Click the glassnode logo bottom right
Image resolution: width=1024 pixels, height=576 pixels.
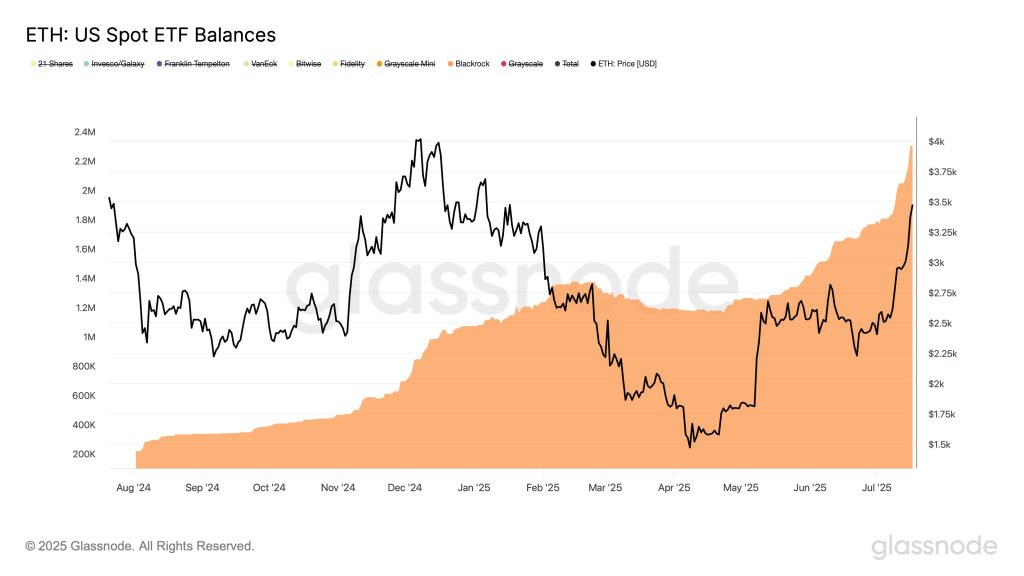click(934, 546)
